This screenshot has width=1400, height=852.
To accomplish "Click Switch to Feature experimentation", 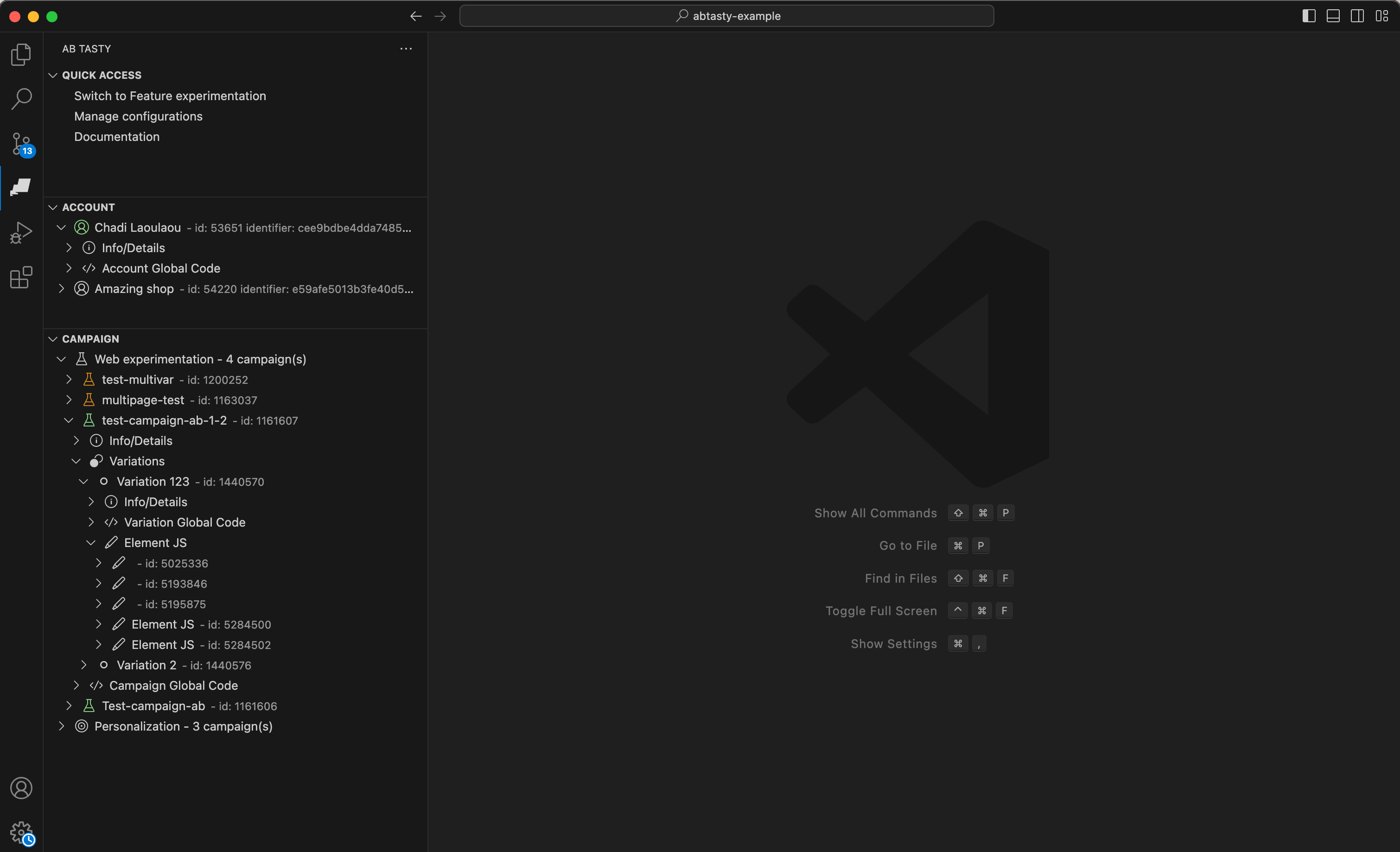I will pos(170,96).
